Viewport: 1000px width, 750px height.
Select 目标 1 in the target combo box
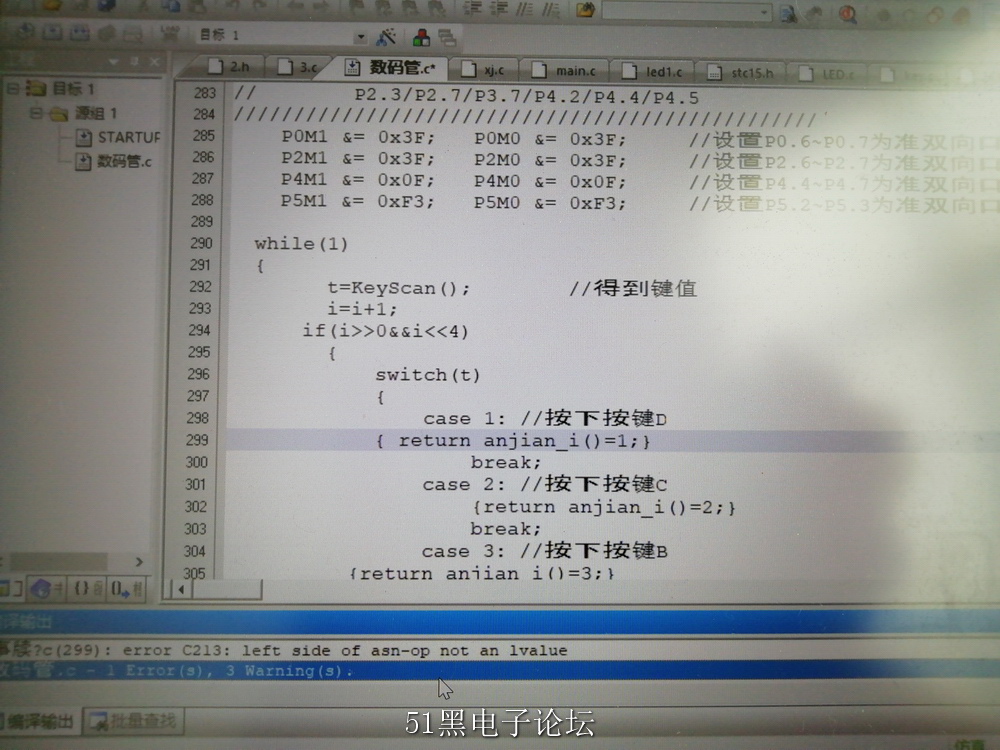coord(274,36)
